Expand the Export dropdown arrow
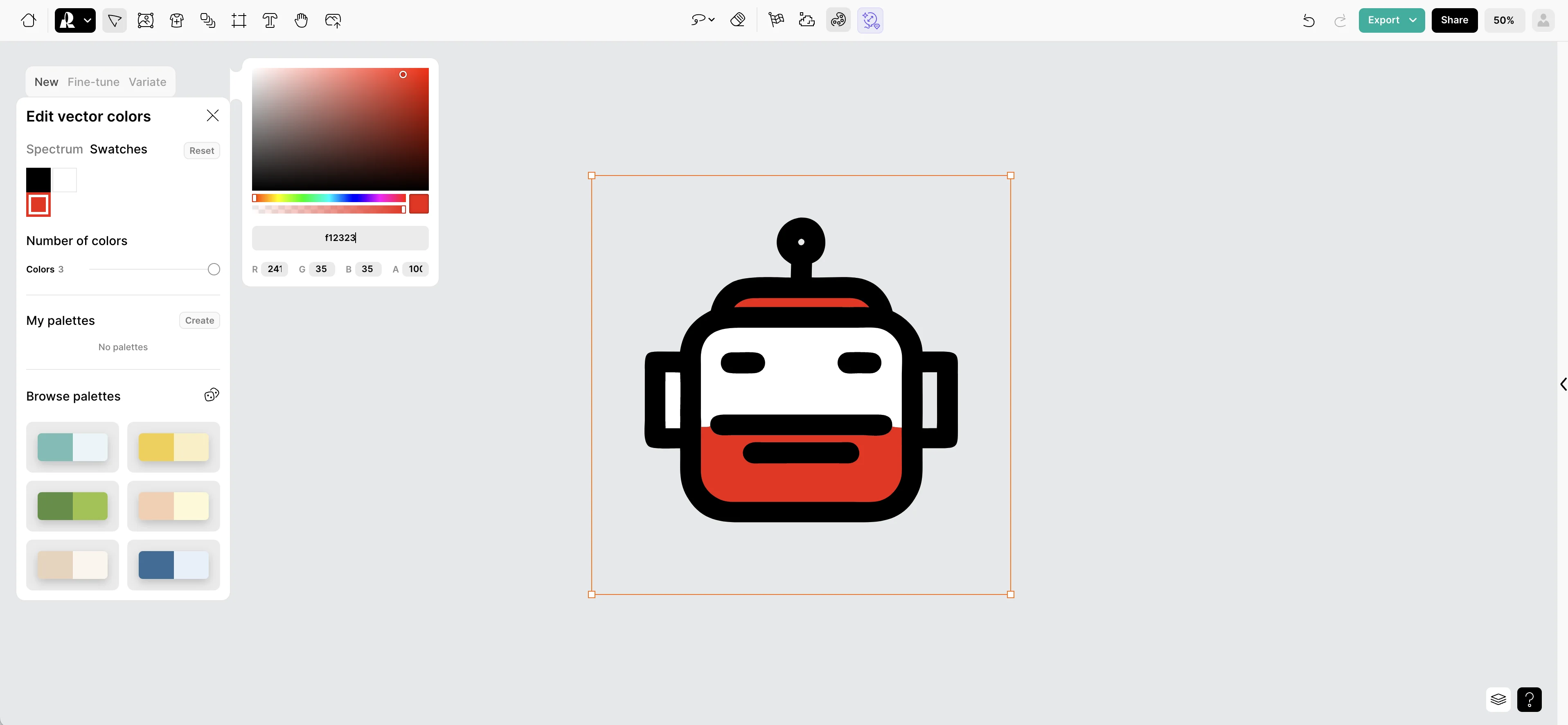 pos(1412,20)
